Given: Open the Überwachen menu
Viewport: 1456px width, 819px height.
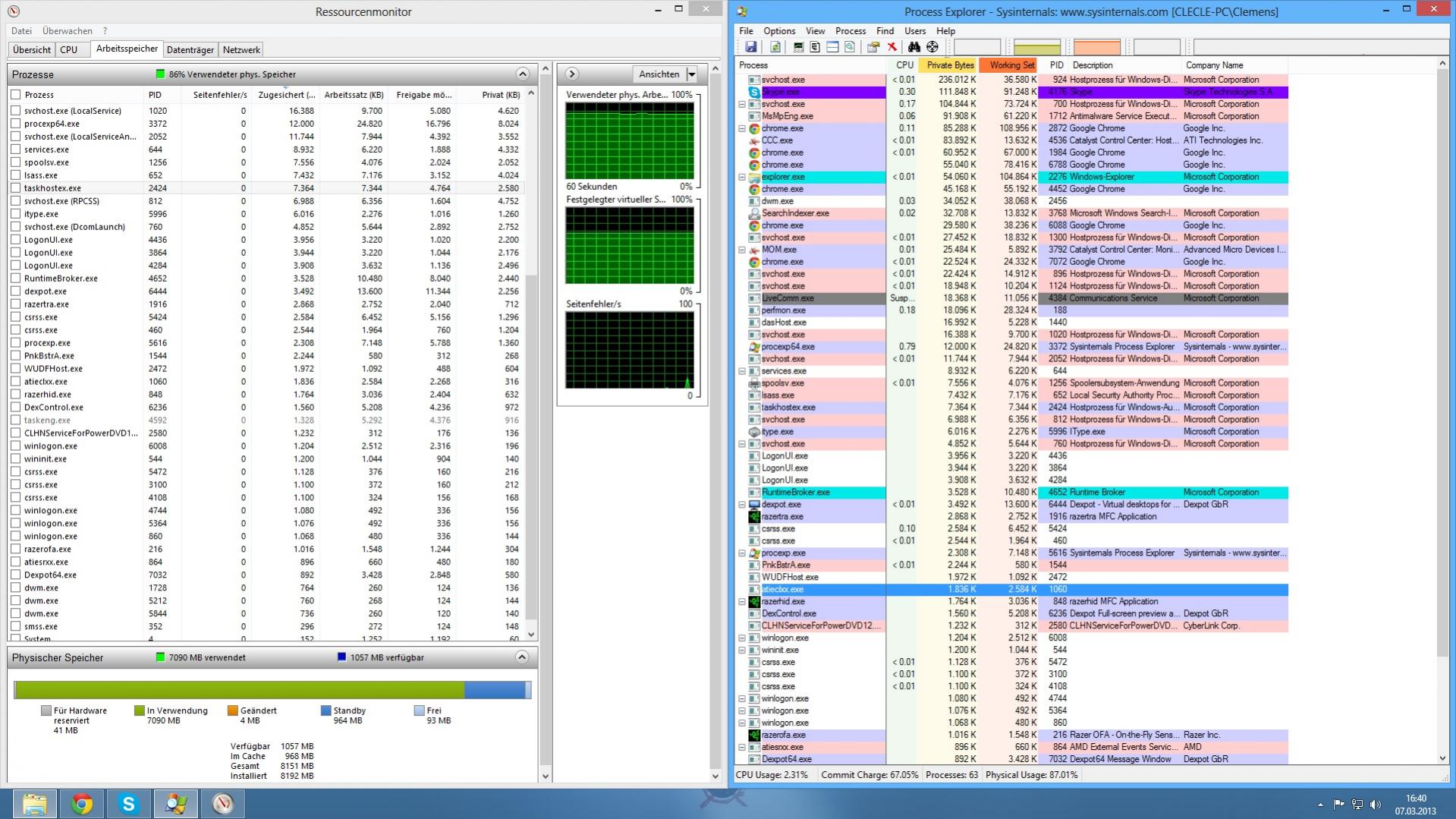Looking at the screenshot, I should [x=68, y=31].
